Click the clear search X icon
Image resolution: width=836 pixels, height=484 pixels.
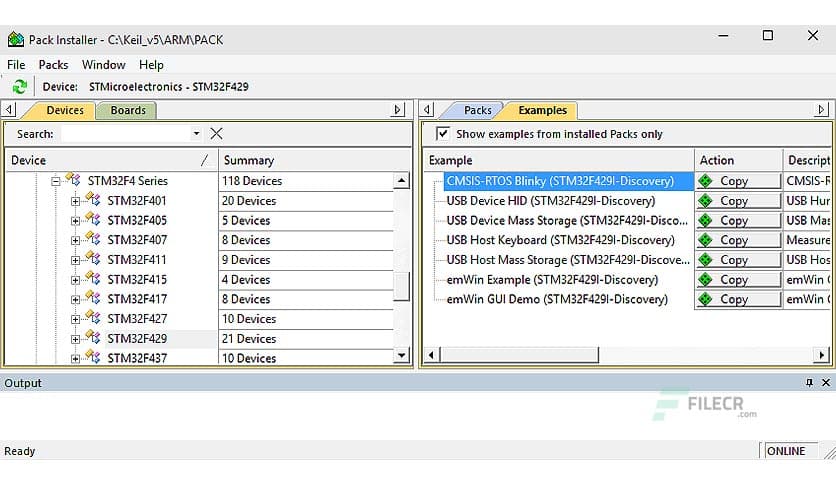point(216,133)
